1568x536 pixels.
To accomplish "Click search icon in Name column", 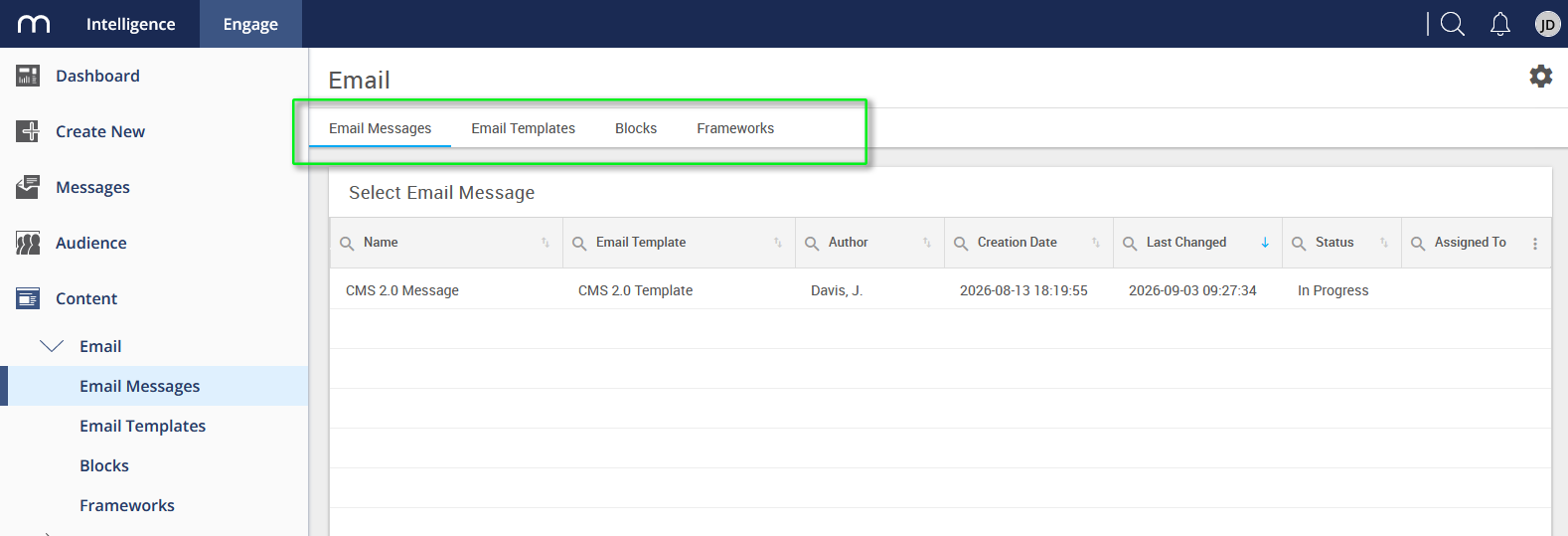I will tap(347, 244).
